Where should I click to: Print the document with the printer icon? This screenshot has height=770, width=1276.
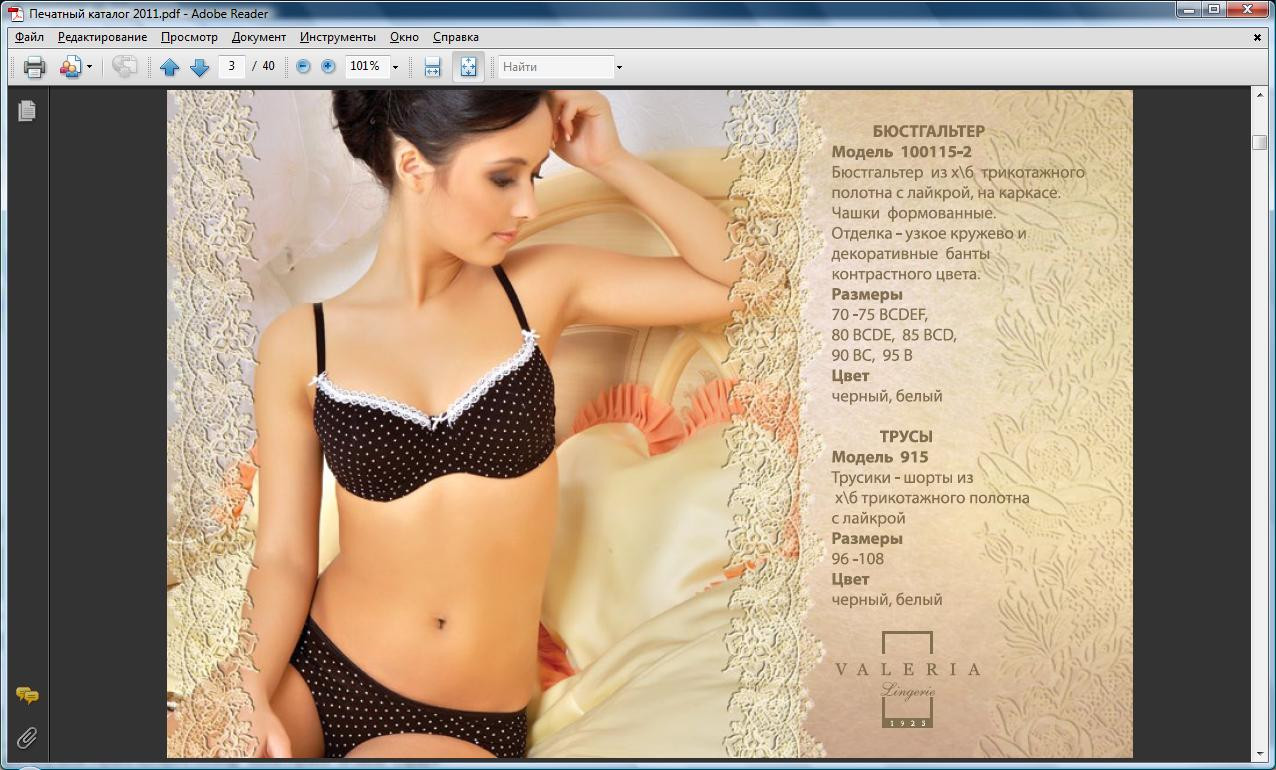pos(34,67)
